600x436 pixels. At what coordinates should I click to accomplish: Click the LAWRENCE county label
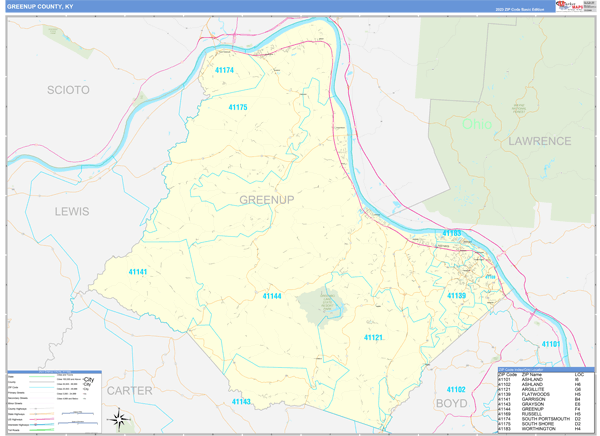[538, 141]
